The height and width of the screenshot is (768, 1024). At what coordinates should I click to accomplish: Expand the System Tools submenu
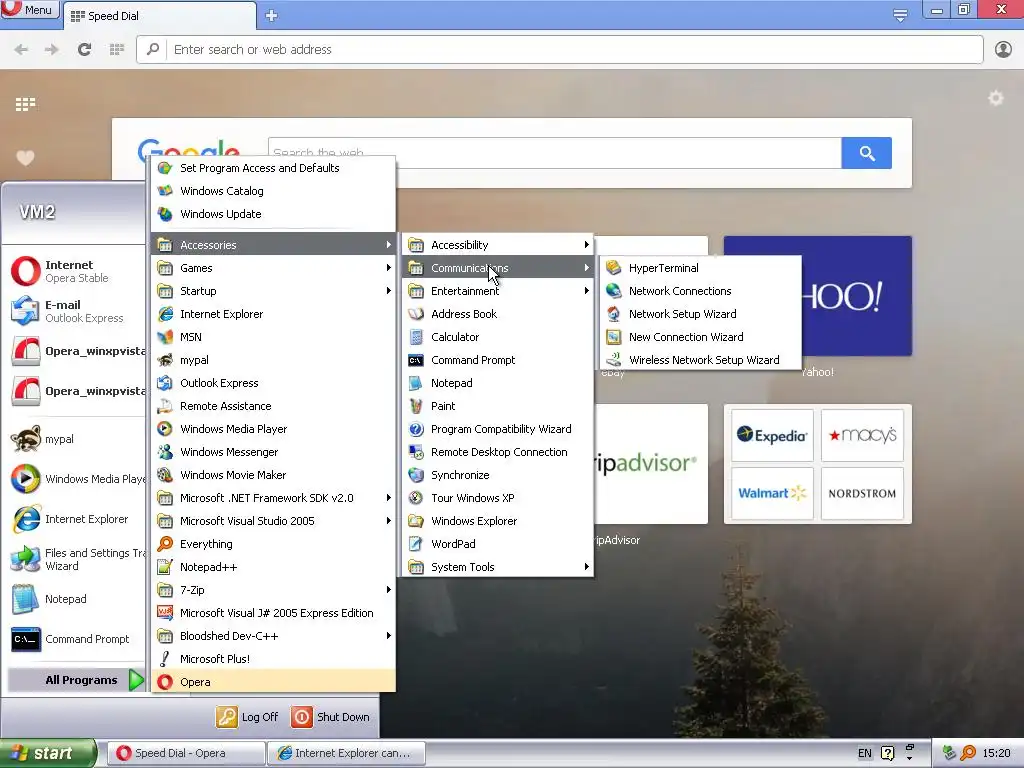[498, 567]
